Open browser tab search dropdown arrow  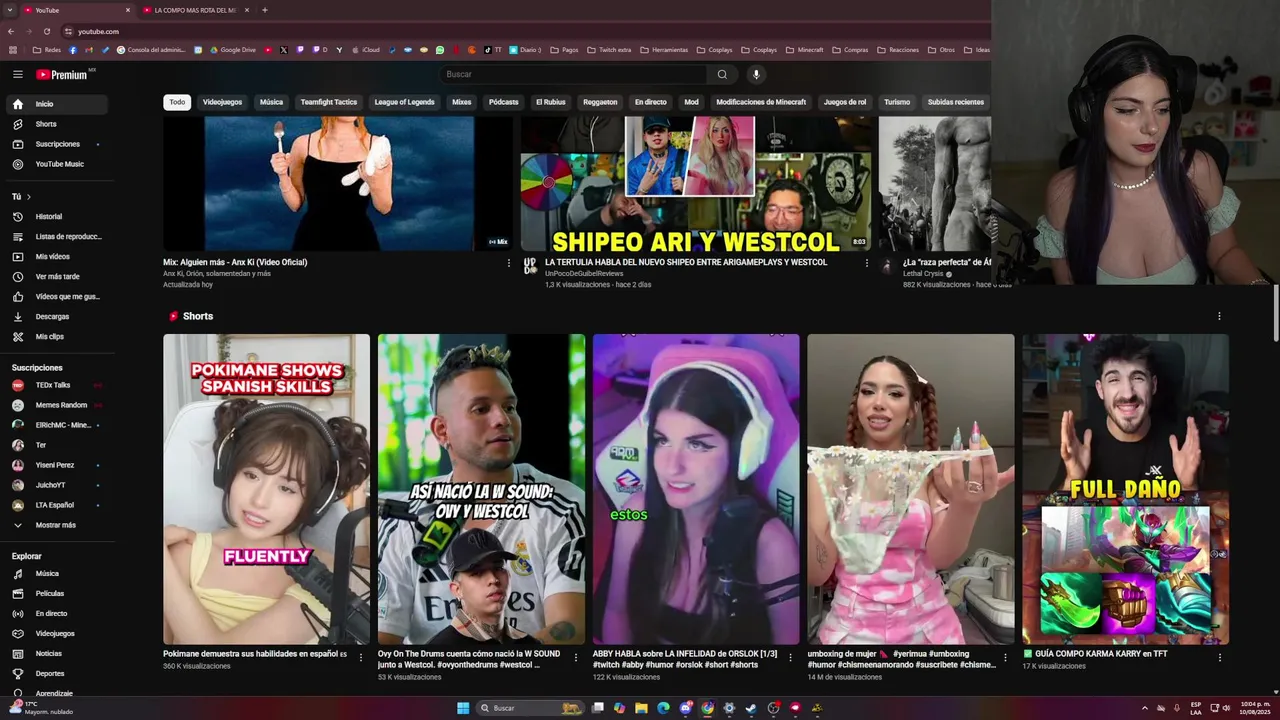point(10,10)
